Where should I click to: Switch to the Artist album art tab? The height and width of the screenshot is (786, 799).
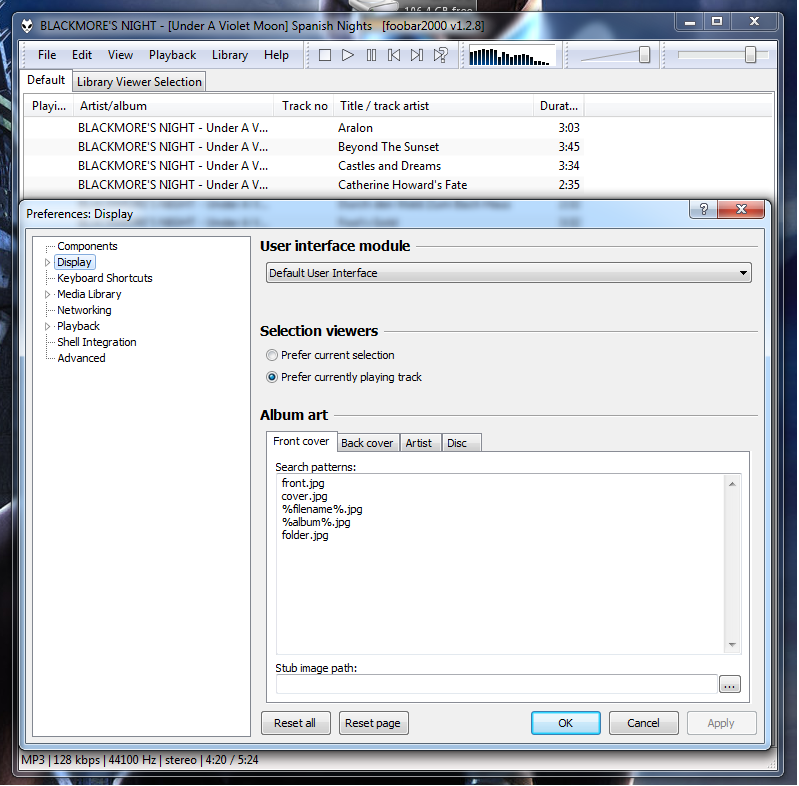pos(419,443)
